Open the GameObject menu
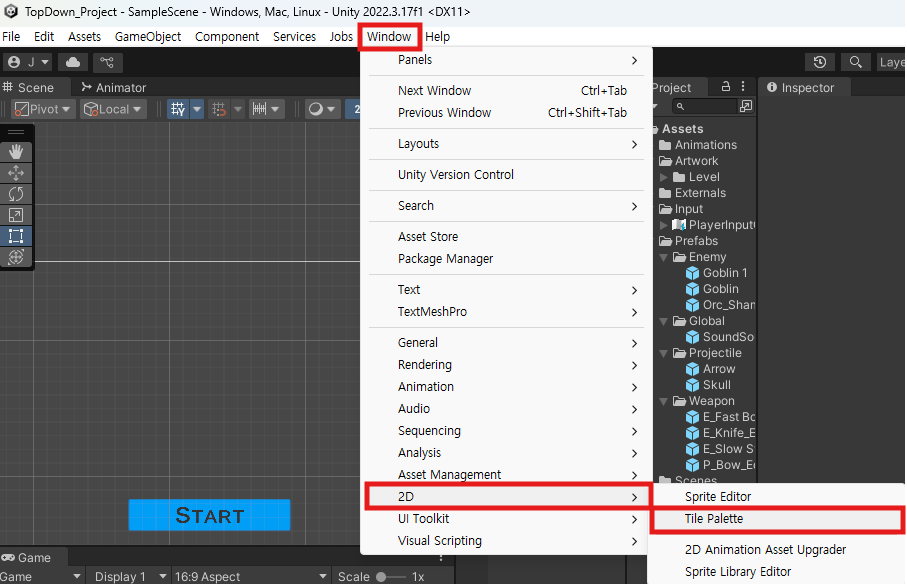Screen dimensions: 907x584 pos(148,36)
